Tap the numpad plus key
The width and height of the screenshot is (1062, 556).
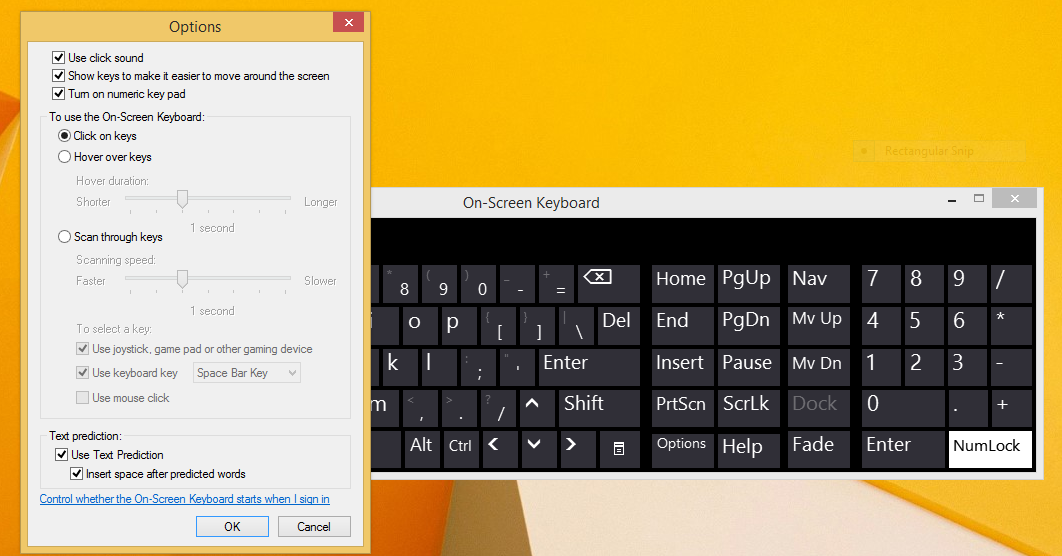[x=1010, y=408]
